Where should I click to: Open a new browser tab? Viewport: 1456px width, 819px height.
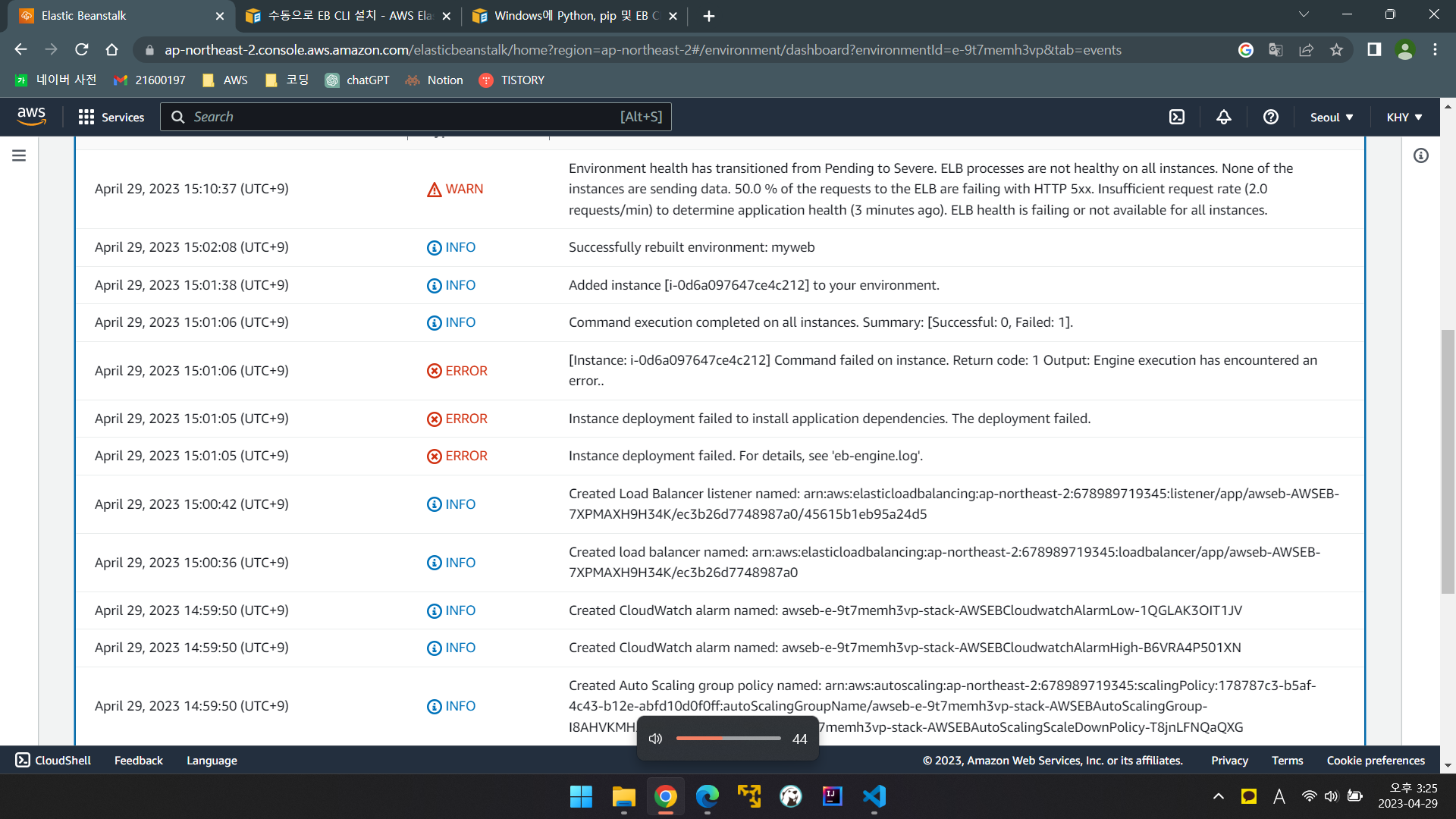pyautogui.click(x=708, y=16)
